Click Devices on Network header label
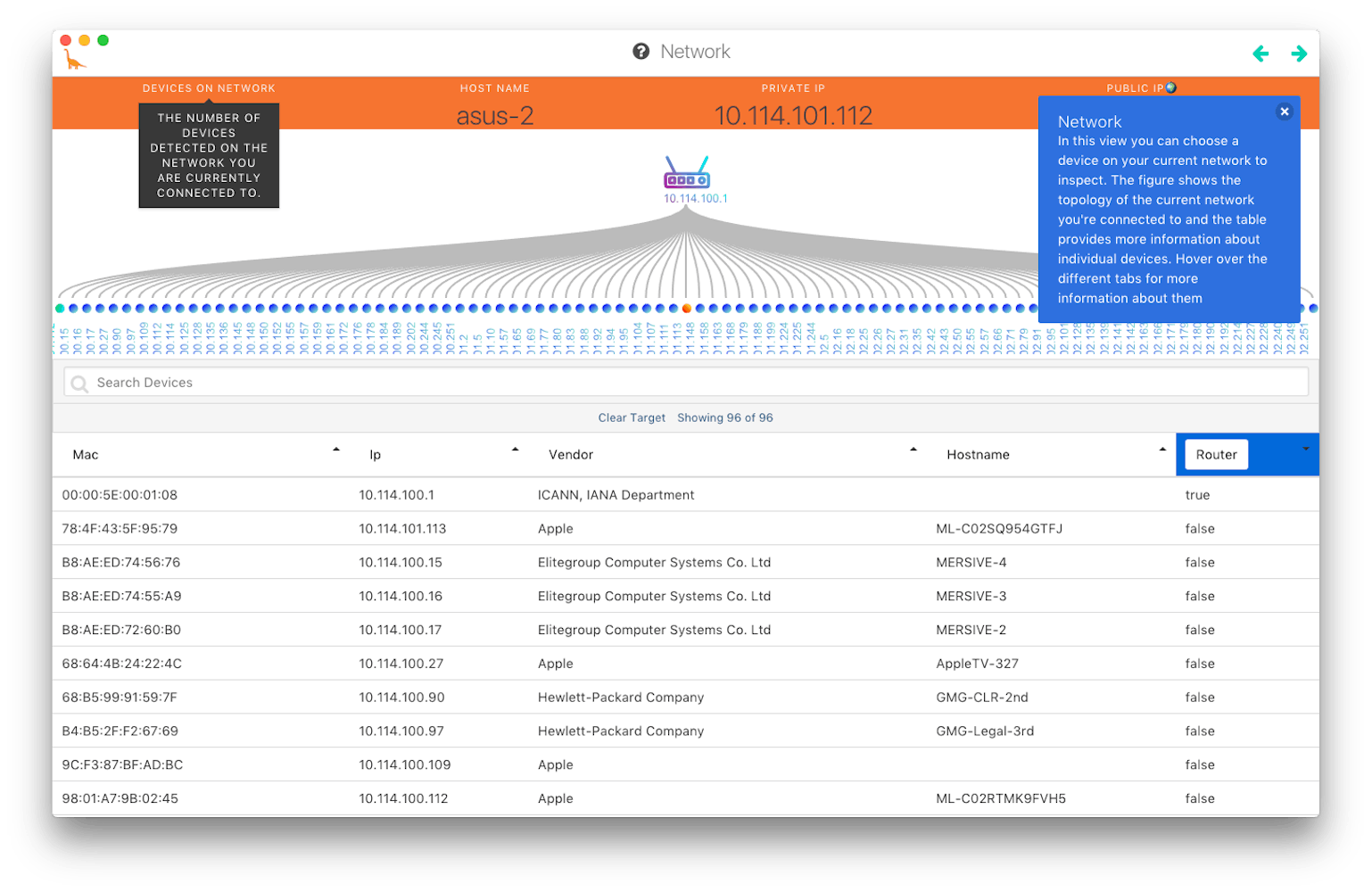This screenshot has height=892, width=1372. point(209,88)
